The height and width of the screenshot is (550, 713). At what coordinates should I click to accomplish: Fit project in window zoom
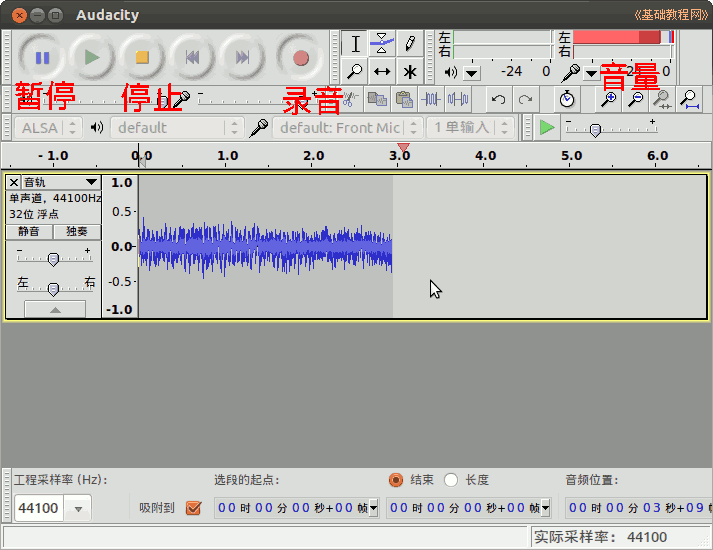pos(690,99)
